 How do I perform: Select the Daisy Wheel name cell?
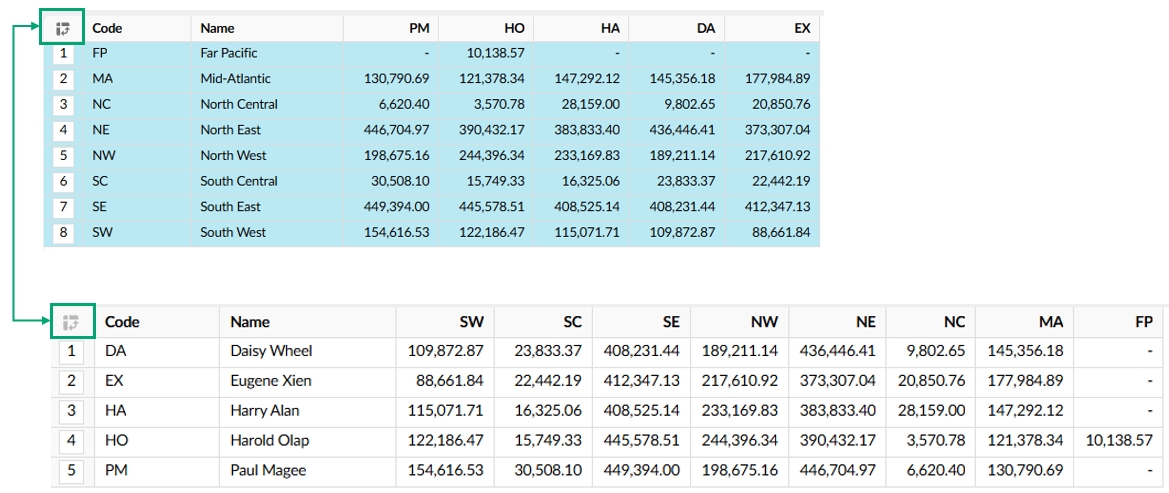[x=271, y=351]
